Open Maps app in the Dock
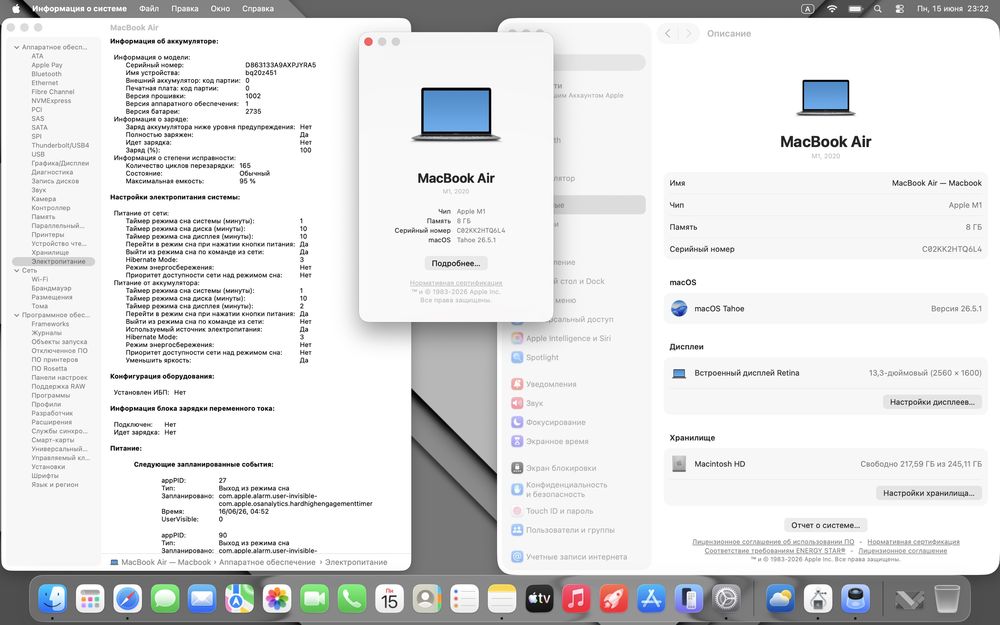The height and width of the screenshot is (625, 1000). pos(240,598)
